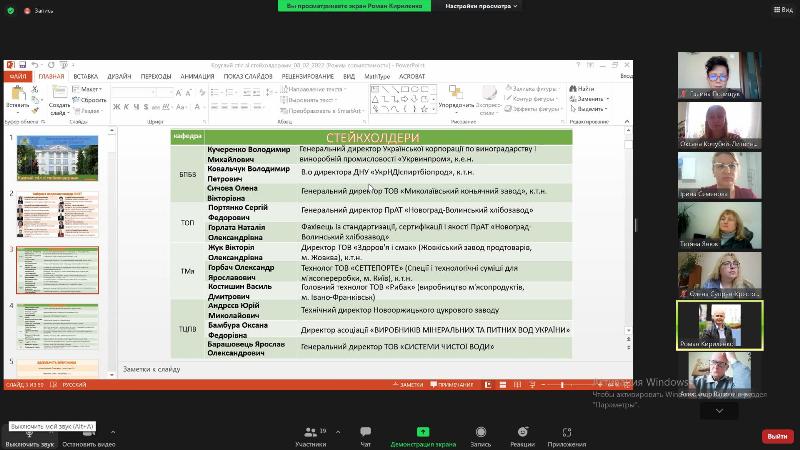
Task: Toggle italic (К) formatting
Action: 126,107
